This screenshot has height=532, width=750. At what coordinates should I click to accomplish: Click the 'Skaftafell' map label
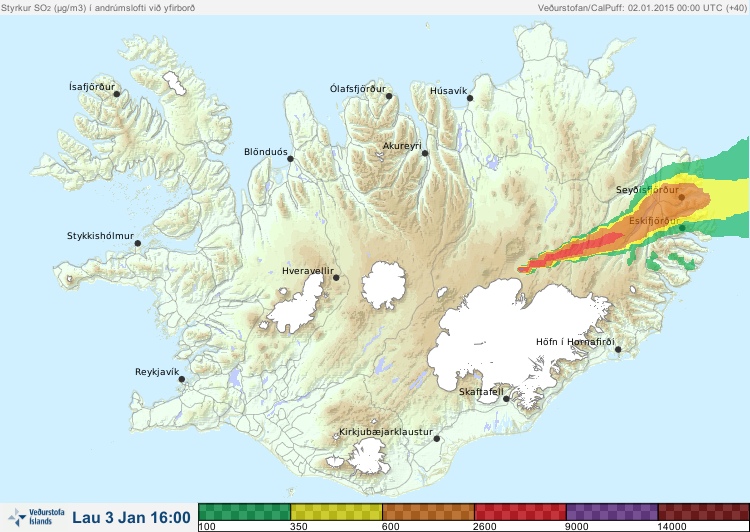[481, 392]
